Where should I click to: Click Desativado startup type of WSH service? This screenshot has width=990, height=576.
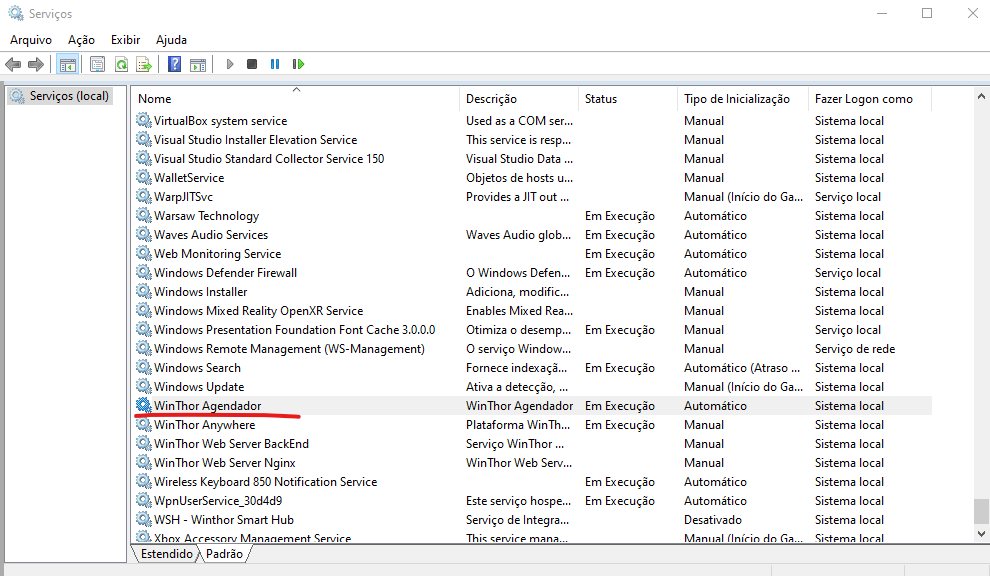click(713, 520)
